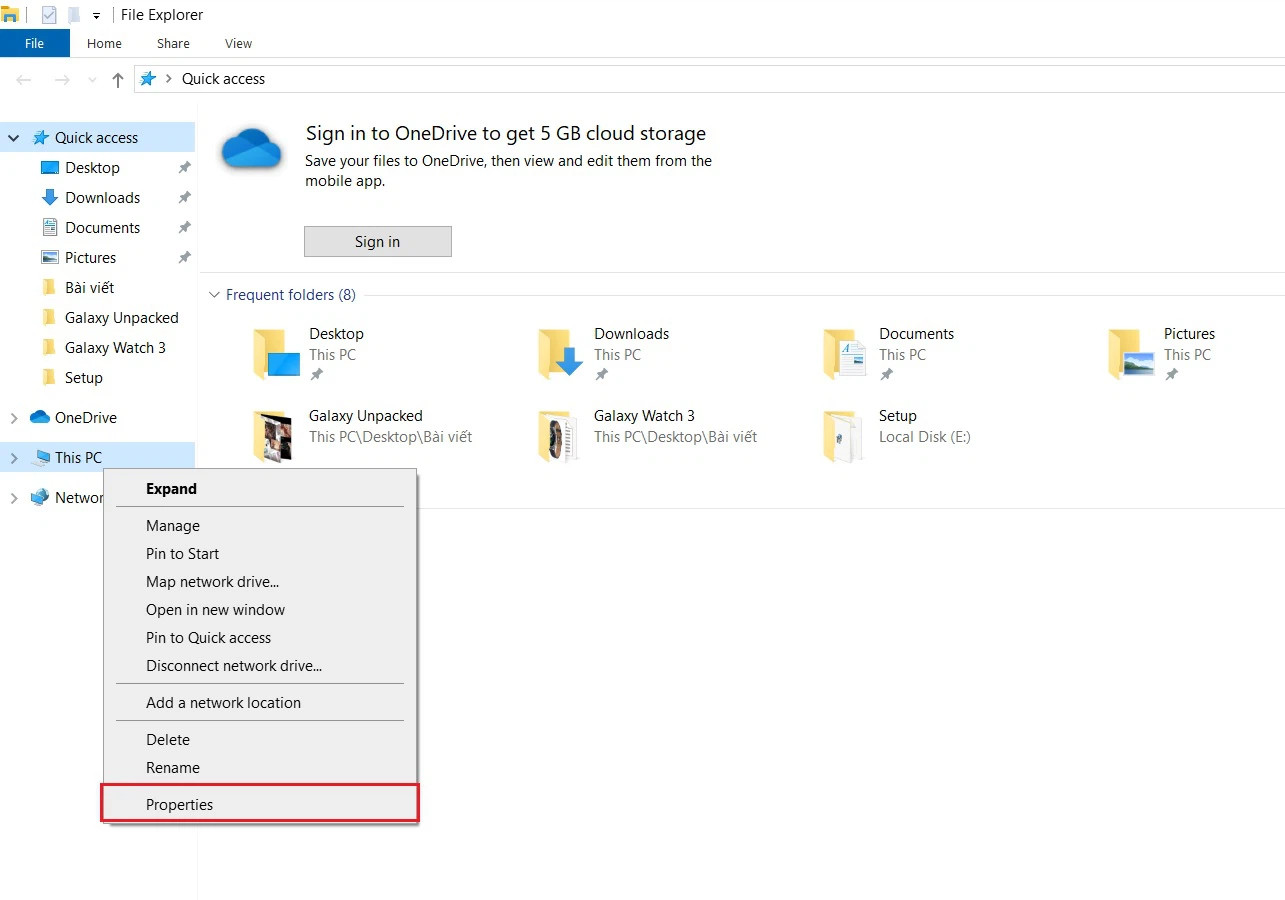1285x900 pixels.
Task: Click File Explorer icon in title bar
Action: pos(10,15)
